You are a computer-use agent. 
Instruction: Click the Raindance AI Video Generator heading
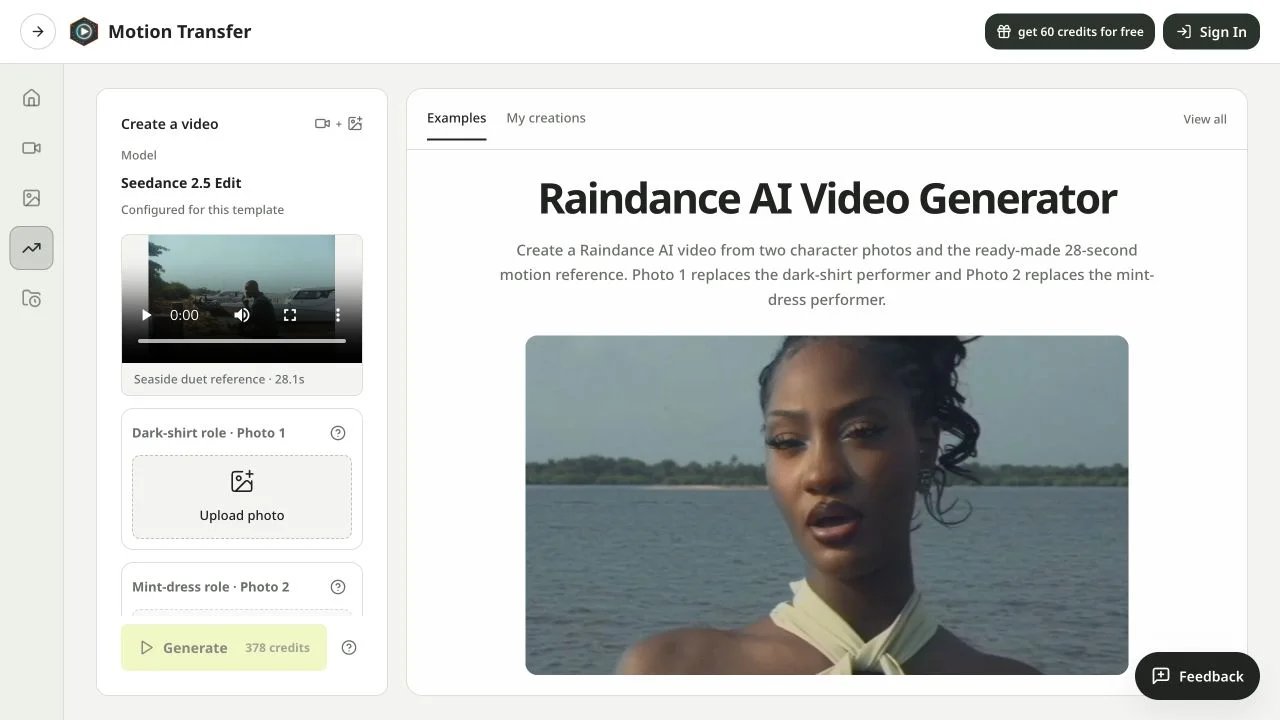(x=827, y=198)
